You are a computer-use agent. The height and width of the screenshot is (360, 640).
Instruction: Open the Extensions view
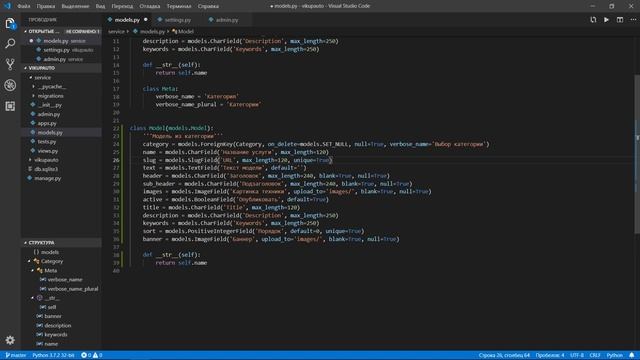point(10,106)
